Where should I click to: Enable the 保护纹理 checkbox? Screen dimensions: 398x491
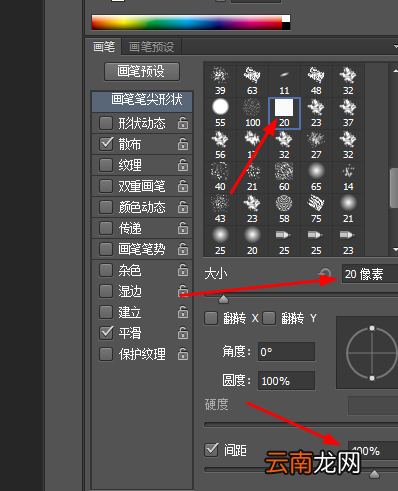coord(106,354)
